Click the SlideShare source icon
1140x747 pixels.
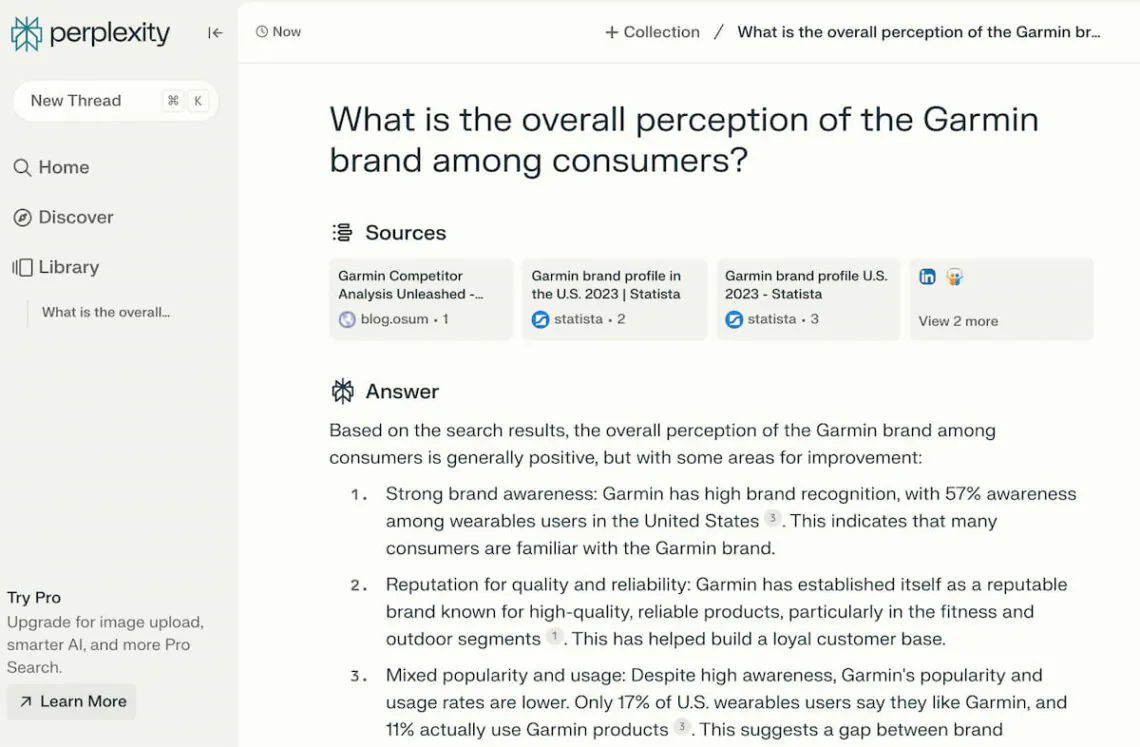[955, 276]
